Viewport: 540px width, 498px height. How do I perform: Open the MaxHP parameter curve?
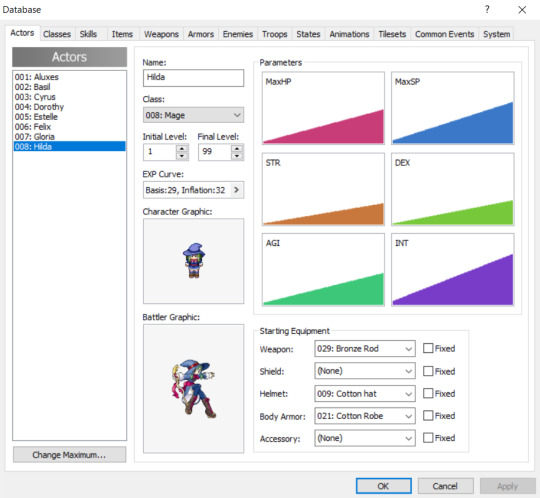323,108
